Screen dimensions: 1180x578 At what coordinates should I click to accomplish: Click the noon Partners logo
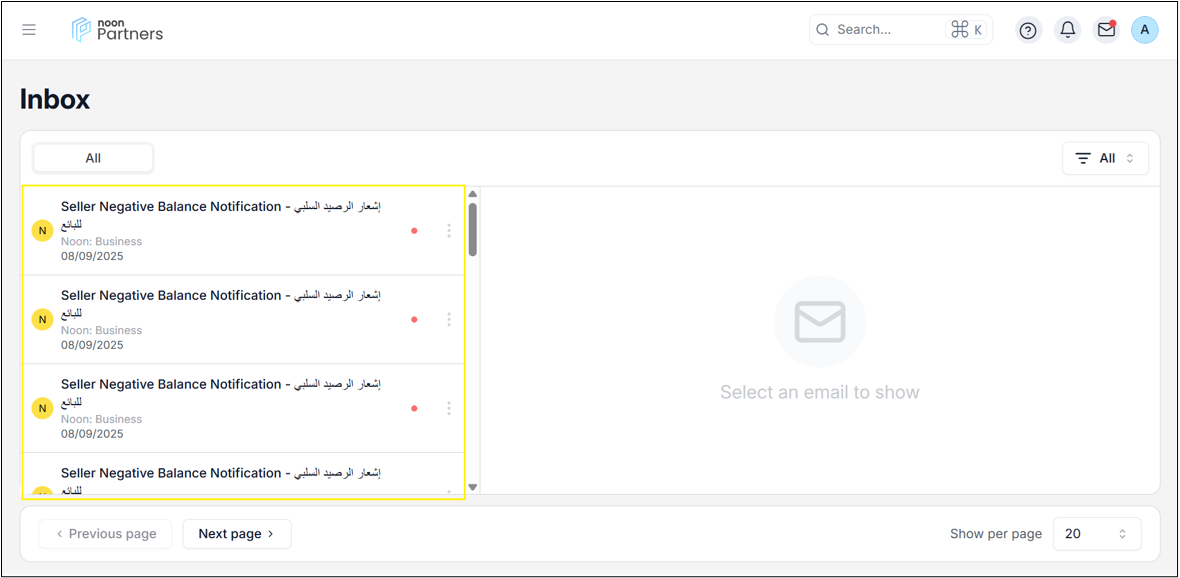click(x=117, y=29)
